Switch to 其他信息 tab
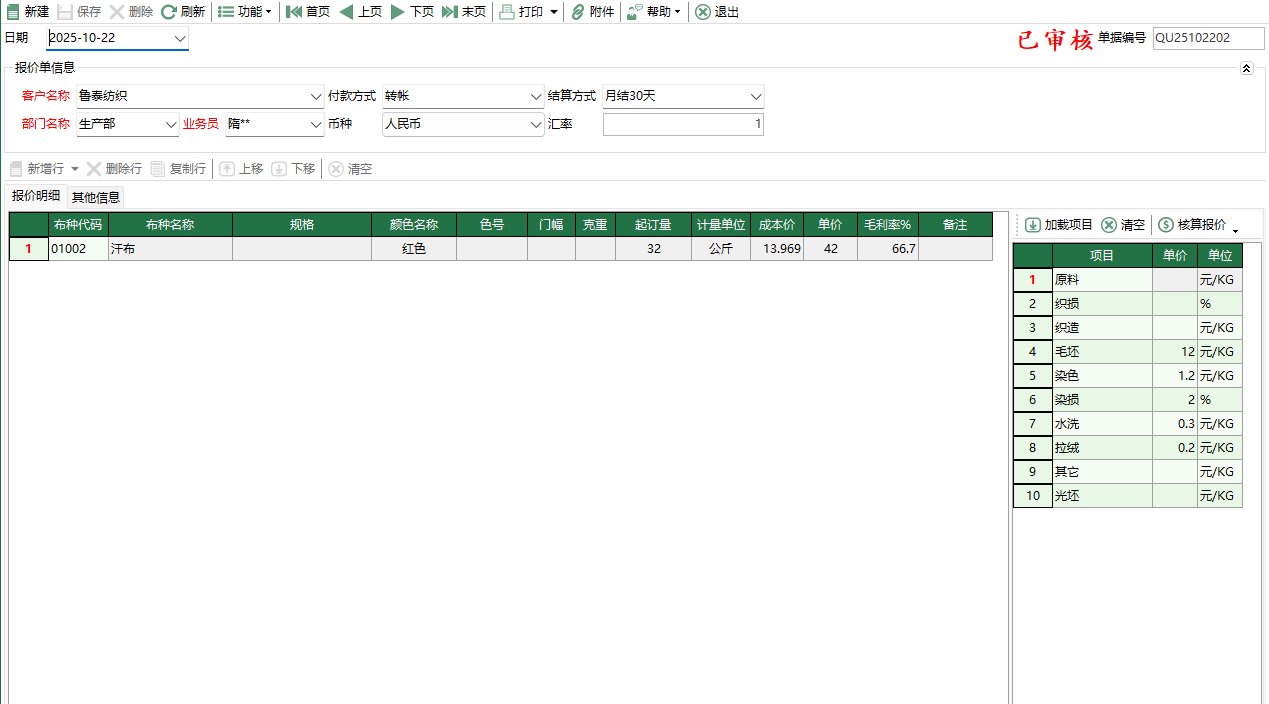This screenshot has height=704, width=1269. click(x=96, y=197)
